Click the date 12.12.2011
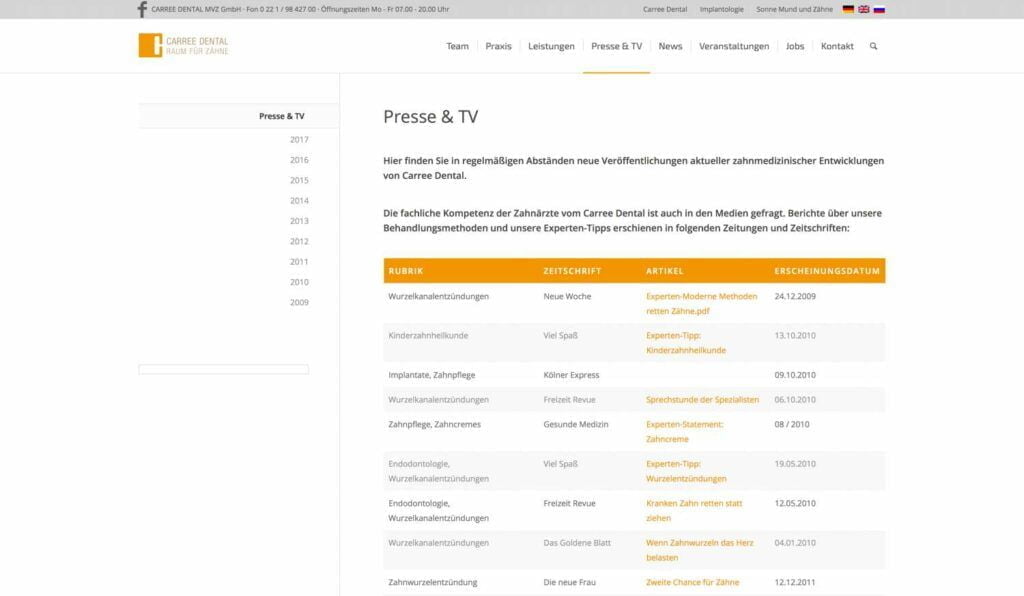This screenshot has height=596, width=1024. [795, 582]
